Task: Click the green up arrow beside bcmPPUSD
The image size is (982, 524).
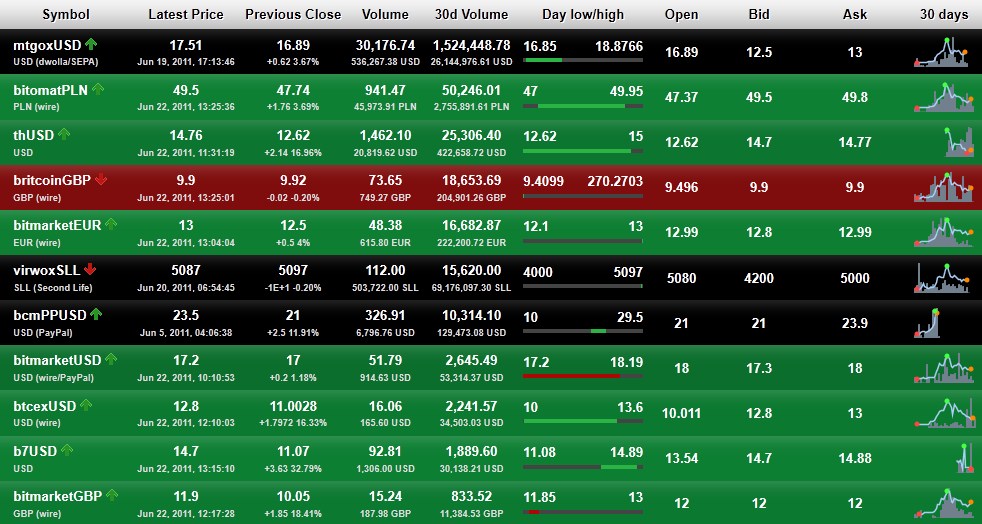Action: [x=95, y=314]
